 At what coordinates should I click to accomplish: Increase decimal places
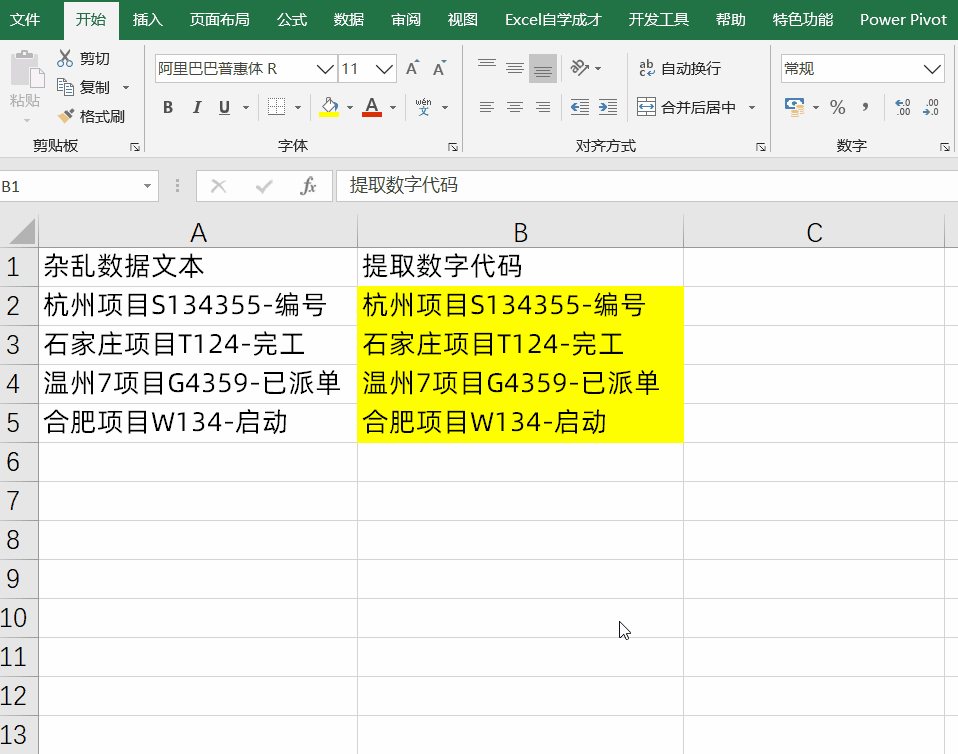[902, 108]
